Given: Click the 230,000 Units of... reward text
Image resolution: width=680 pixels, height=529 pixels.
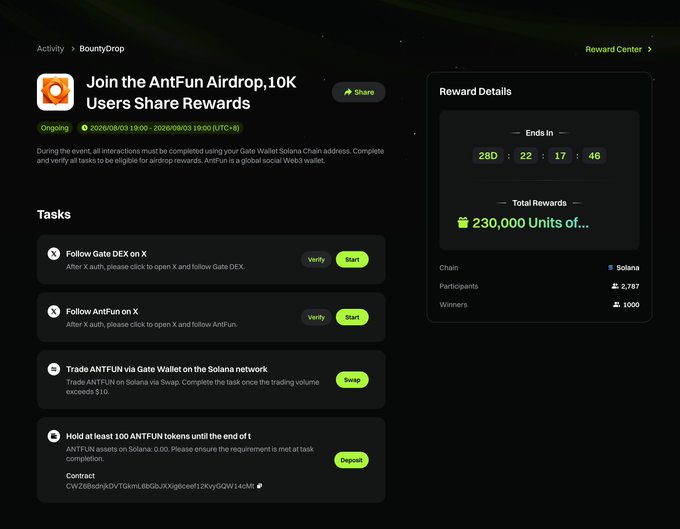Looking at the screenshot, I should tap(530, 222).
